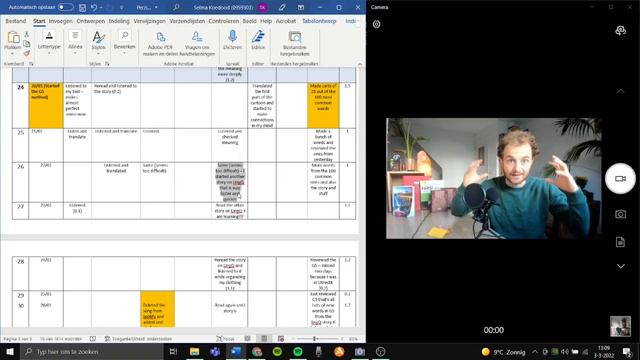Open the Klembord dialog launcher

pos(31,64)
